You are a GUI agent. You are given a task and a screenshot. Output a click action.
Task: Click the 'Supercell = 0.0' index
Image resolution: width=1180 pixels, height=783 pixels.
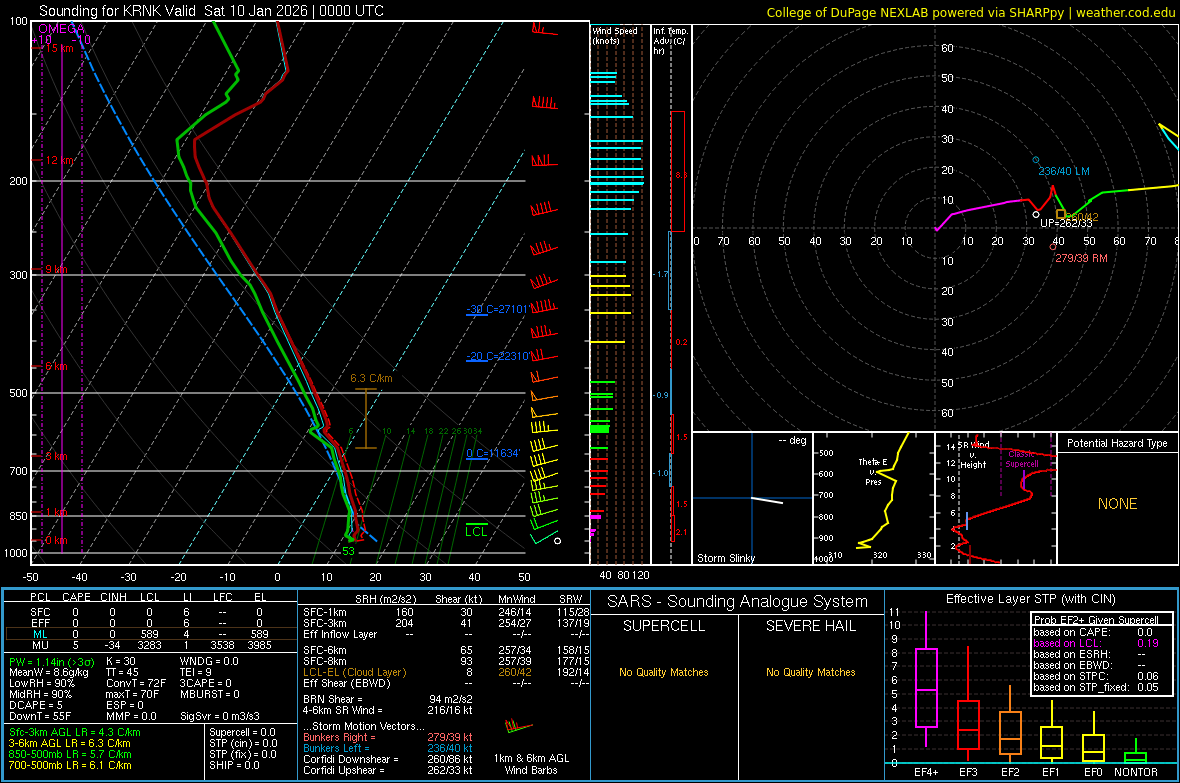(x=242, y=732)
